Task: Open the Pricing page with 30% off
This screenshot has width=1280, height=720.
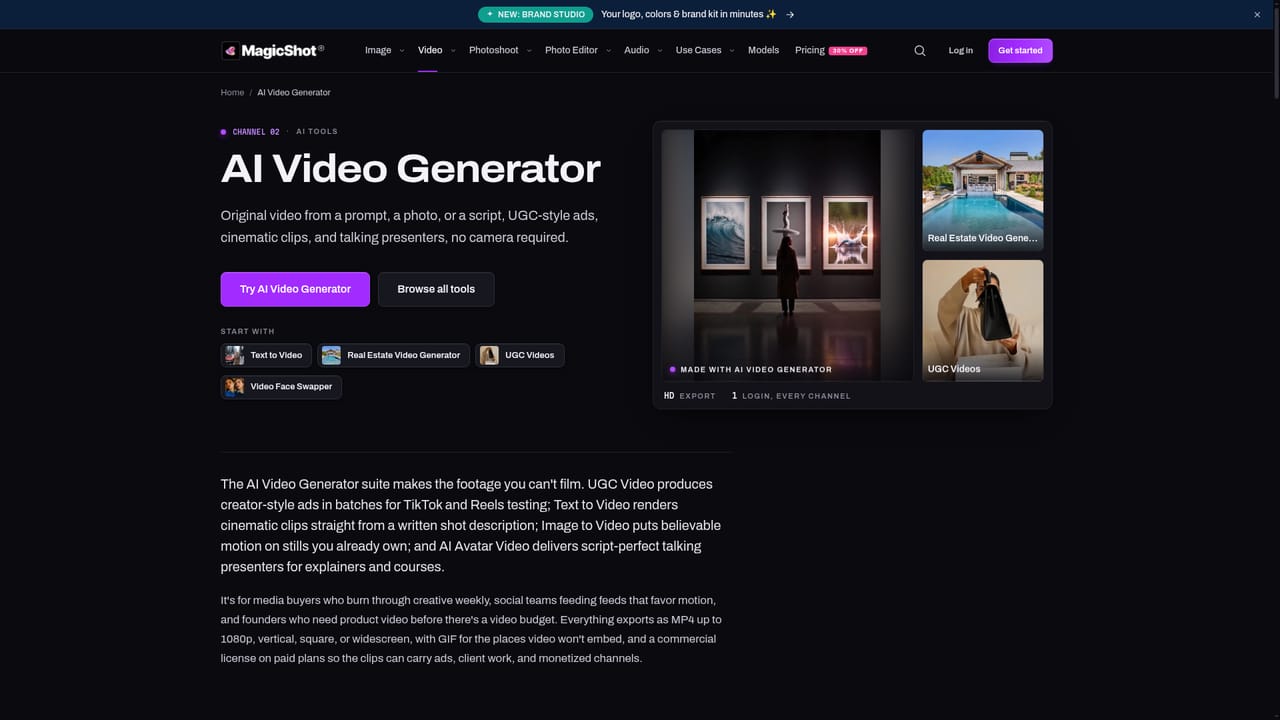Action: point(831,50)
